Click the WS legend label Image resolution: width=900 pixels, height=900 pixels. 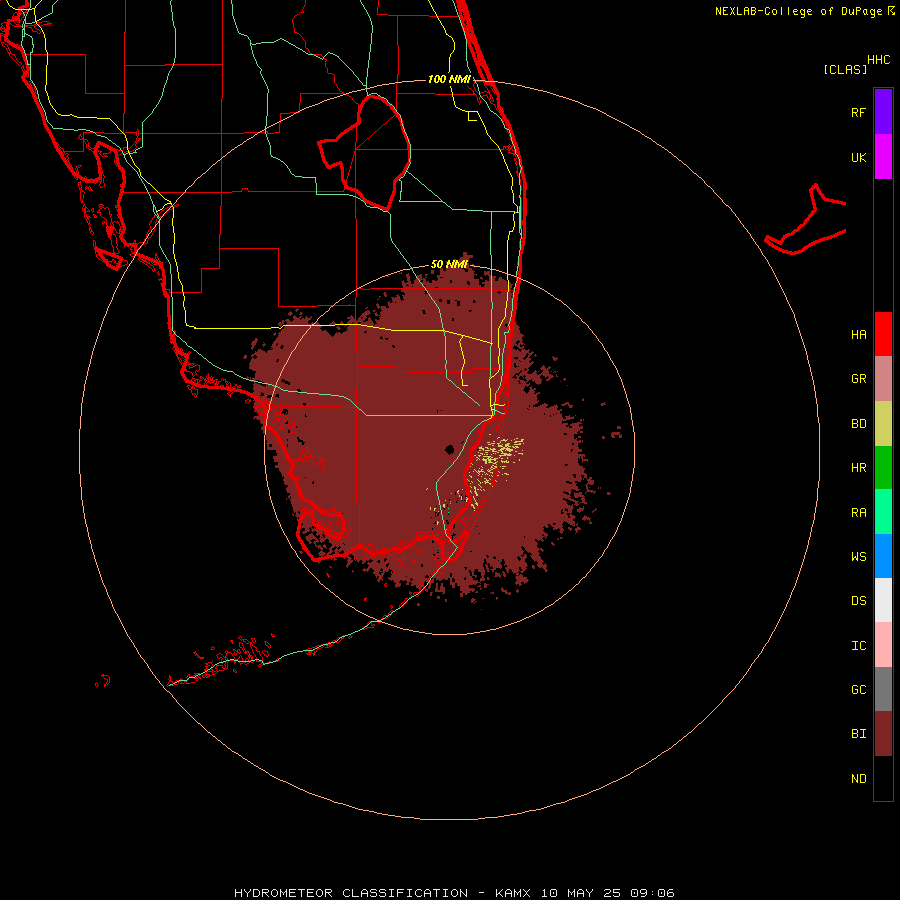coord(858,556)
